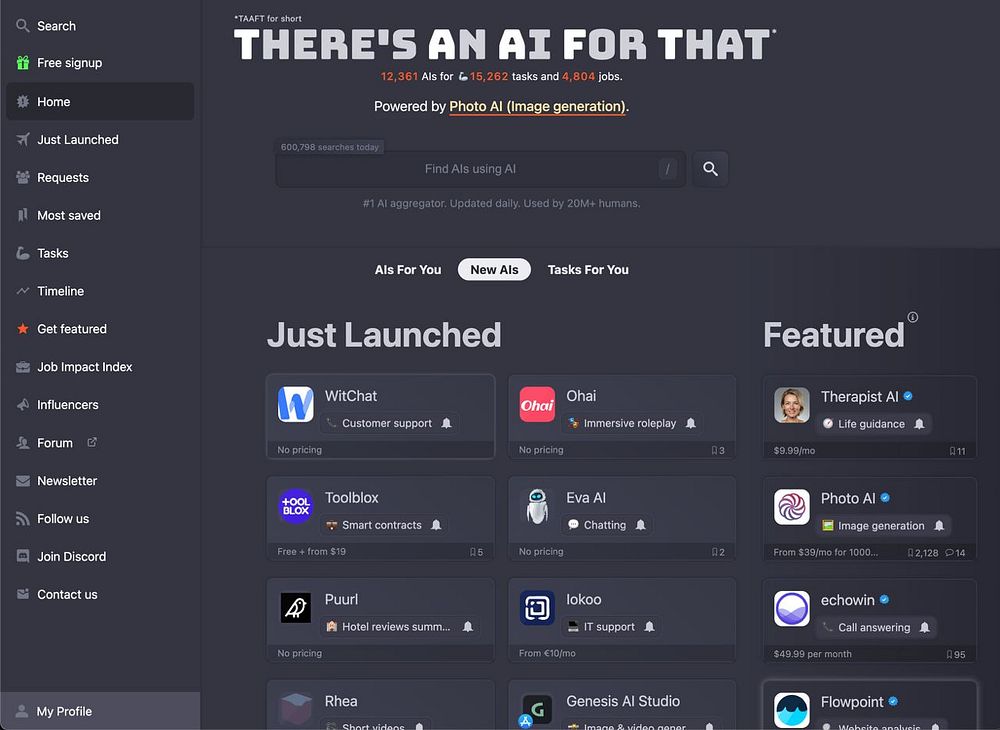Toggle bell notification for Customer support

446,423
